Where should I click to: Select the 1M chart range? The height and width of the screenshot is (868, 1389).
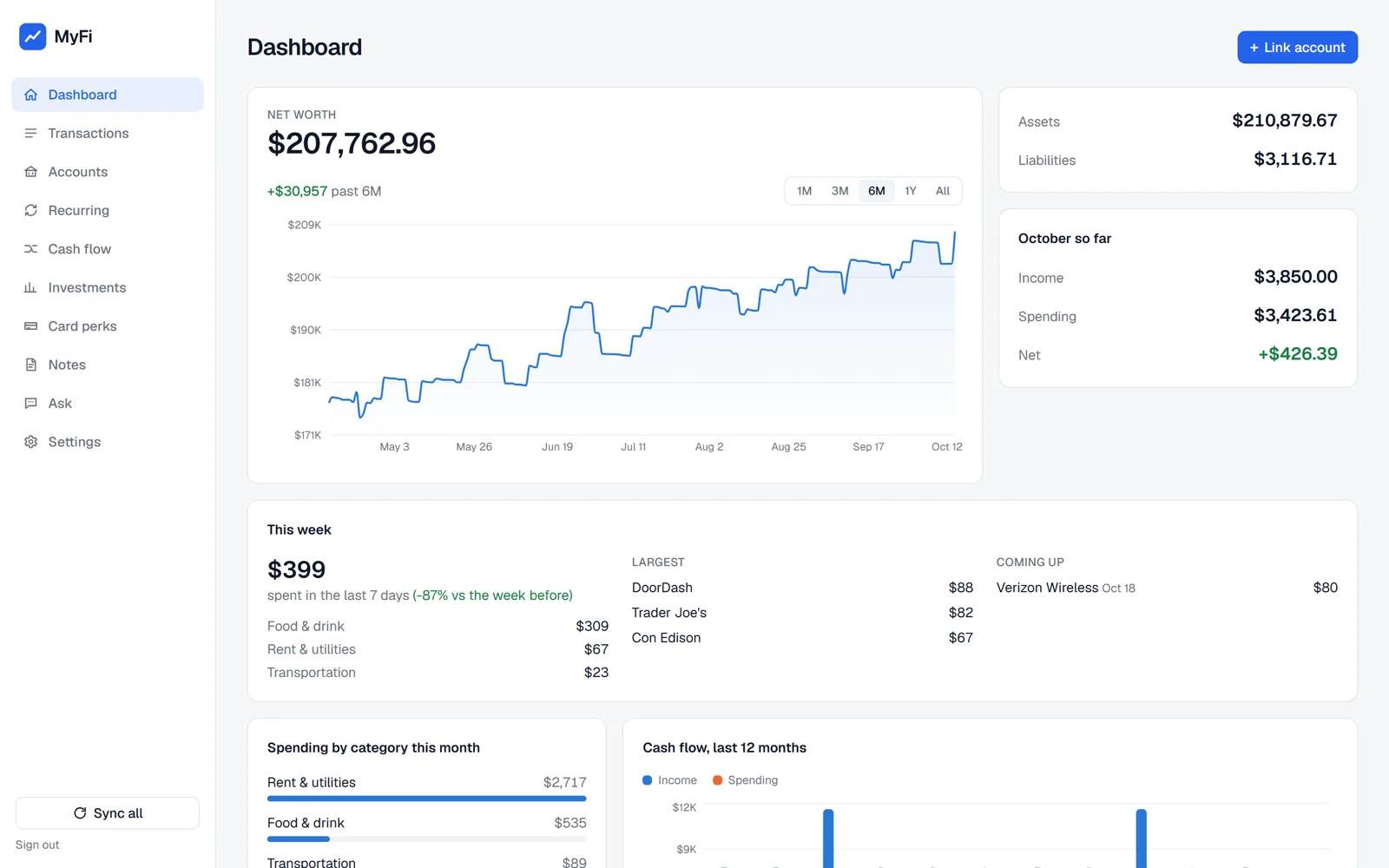pyautogui.click(x=804, y=191)
